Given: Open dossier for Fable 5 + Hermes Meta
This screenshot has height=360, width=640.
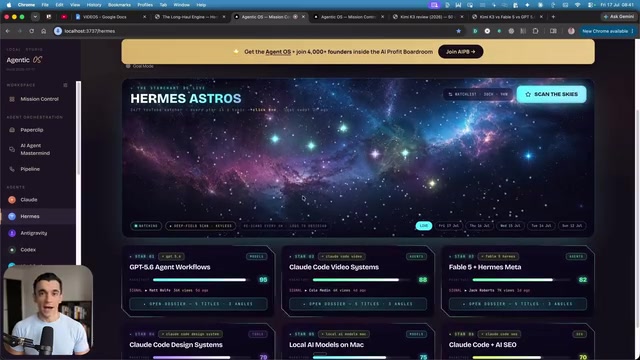Looking at the screenshot, I should (518, 304).
